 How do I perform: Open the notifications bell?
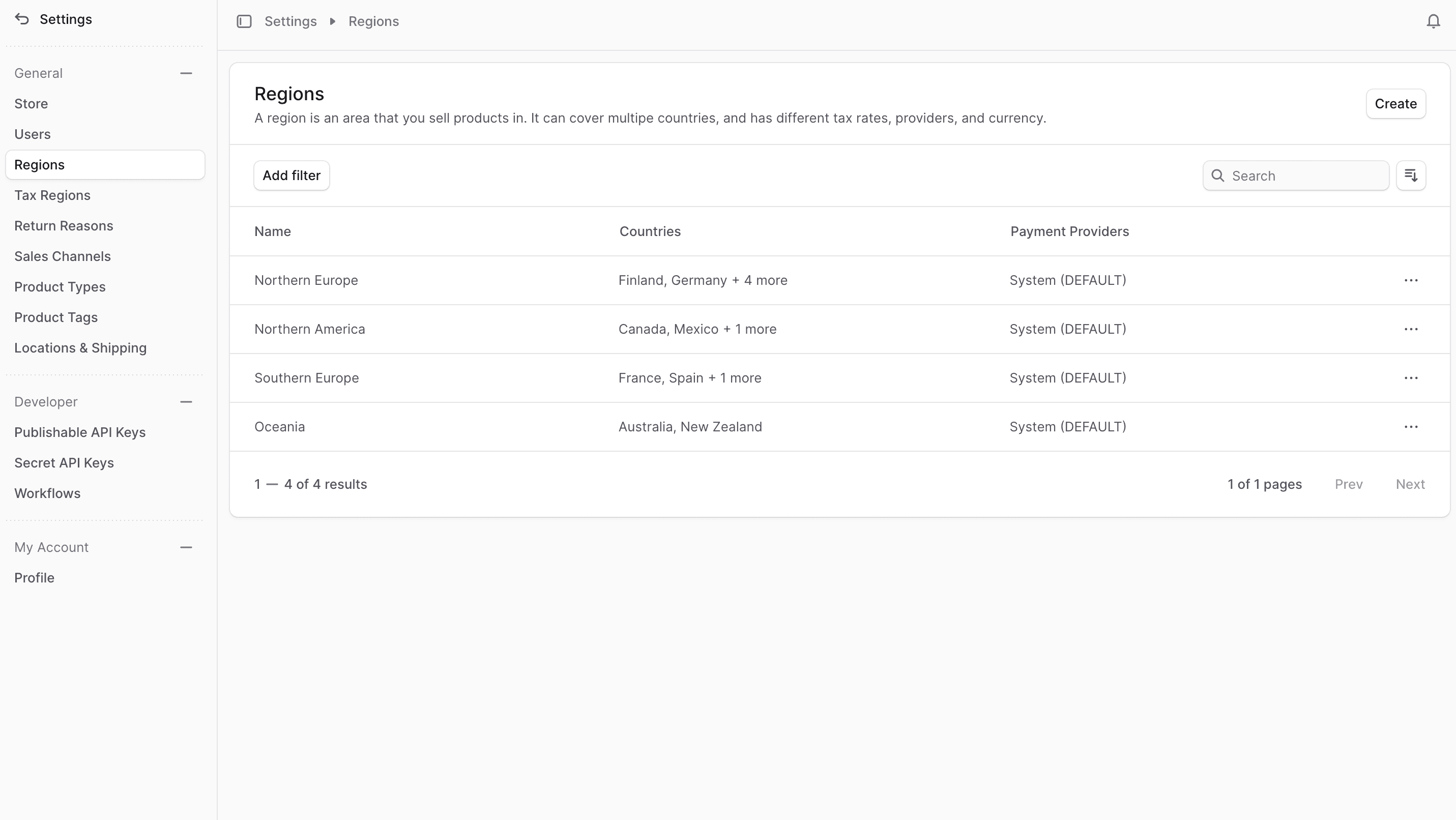click(x=1433, y=21)
